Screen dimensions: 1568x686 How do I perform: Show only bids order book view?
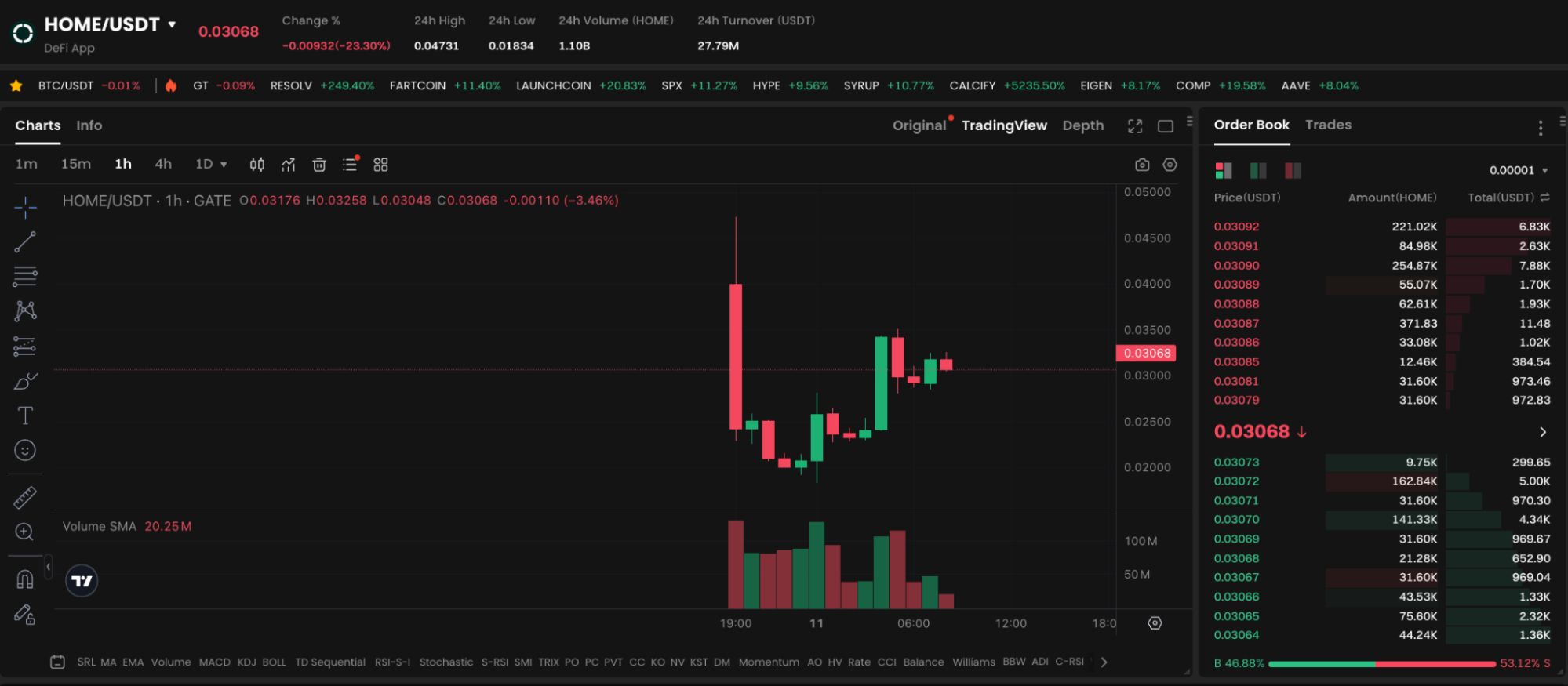click(x=1258, y=170)
